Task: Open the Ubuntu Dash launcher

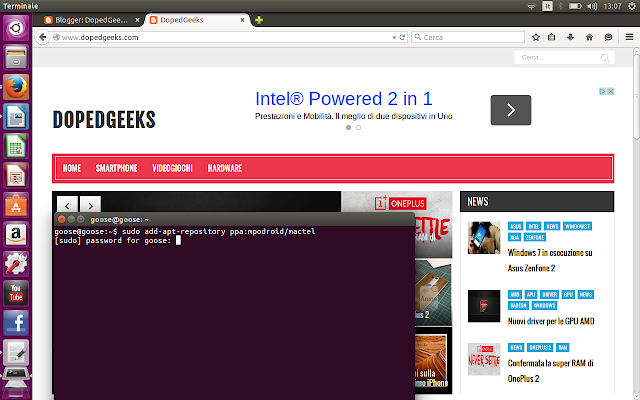Action: (16, 28)
